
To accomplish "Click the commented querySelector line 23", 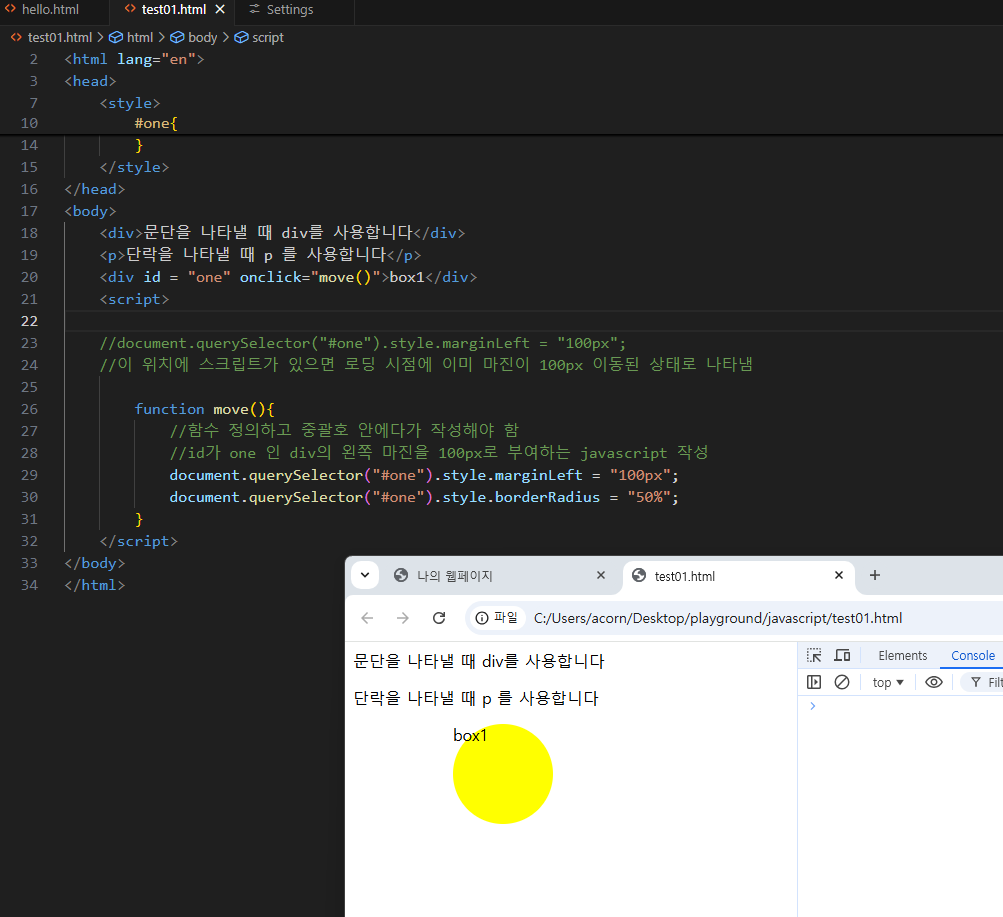I will (363, 343).
